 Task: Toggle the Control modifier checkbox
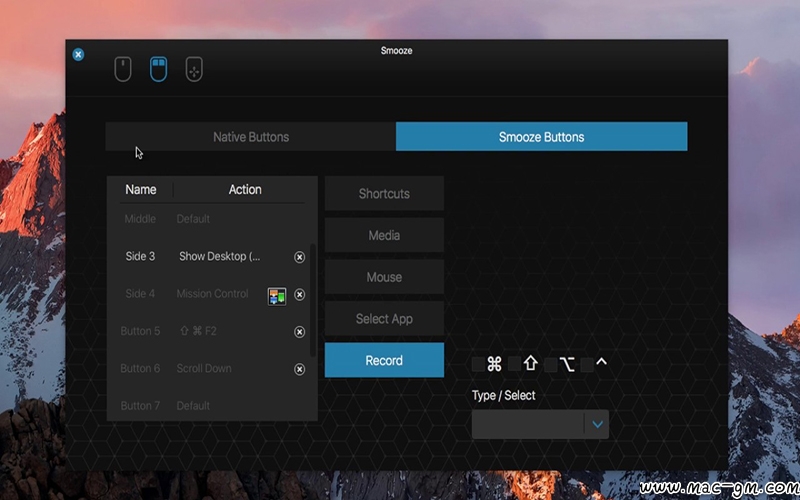click(587, 365)
